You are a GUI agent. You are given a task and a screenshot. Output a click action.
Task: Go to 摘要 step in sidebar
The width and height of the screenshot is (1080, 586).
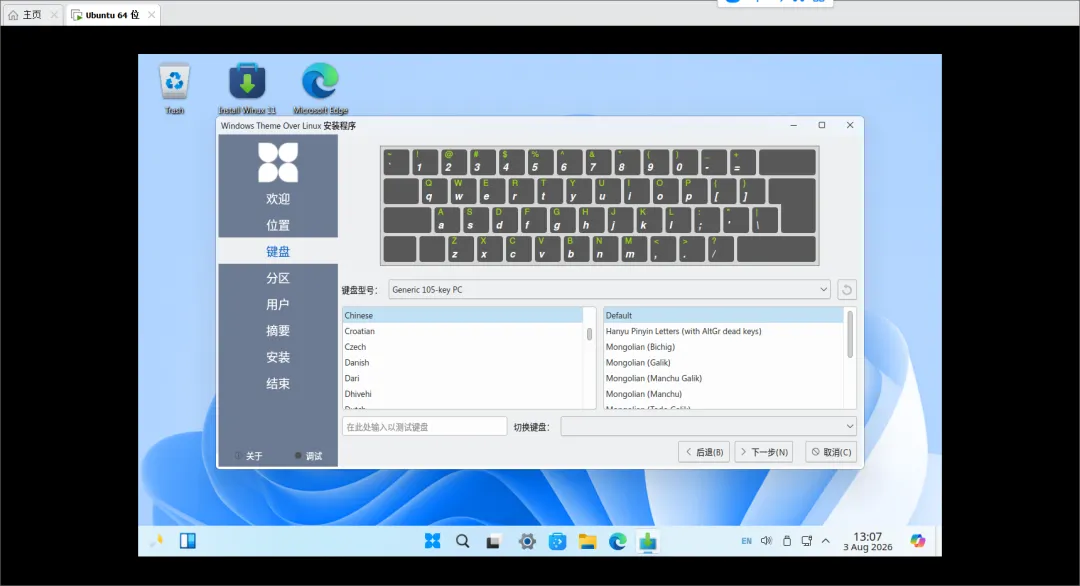tap(278, 331)
